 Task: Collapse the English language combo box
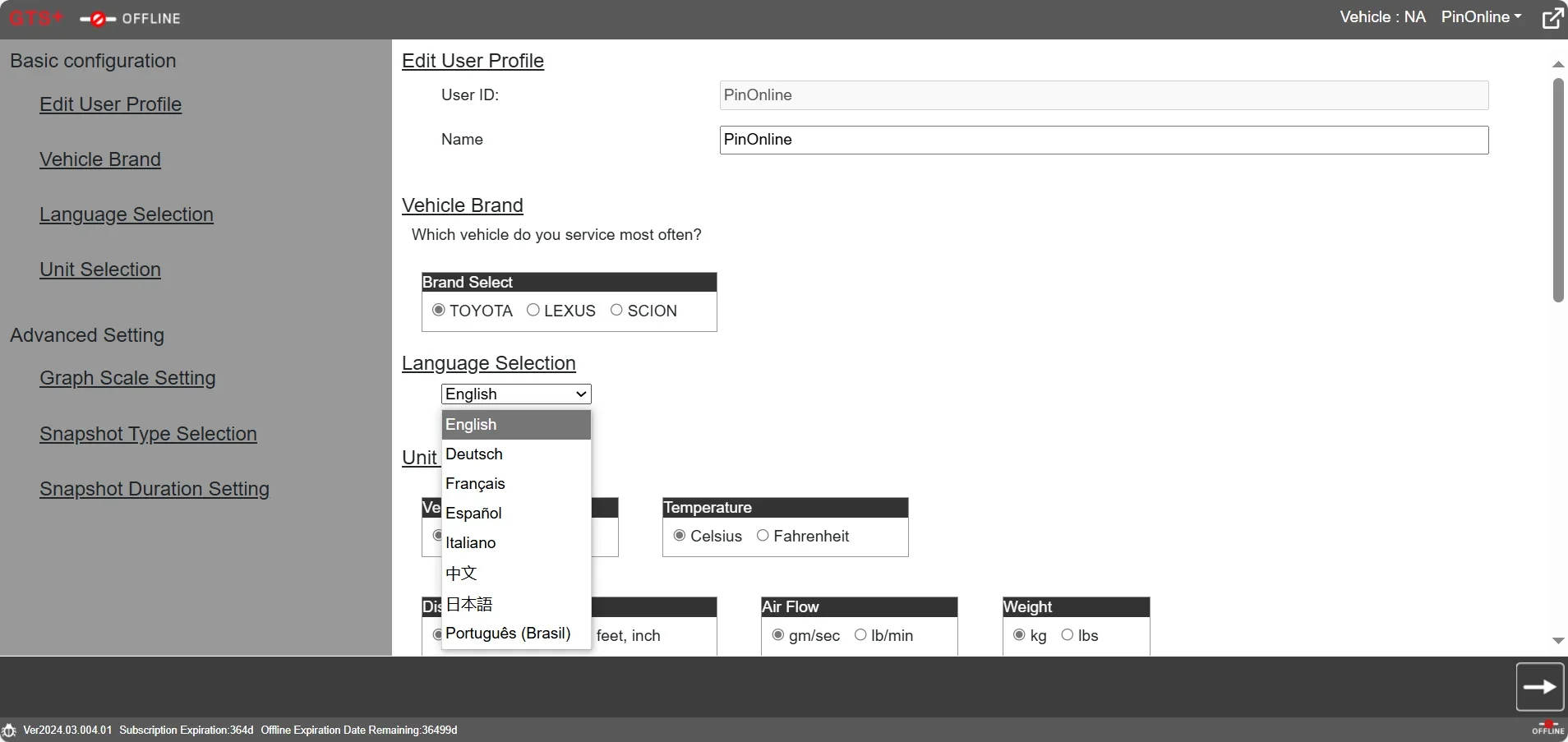pyautogui.click(x=516, y=394)
